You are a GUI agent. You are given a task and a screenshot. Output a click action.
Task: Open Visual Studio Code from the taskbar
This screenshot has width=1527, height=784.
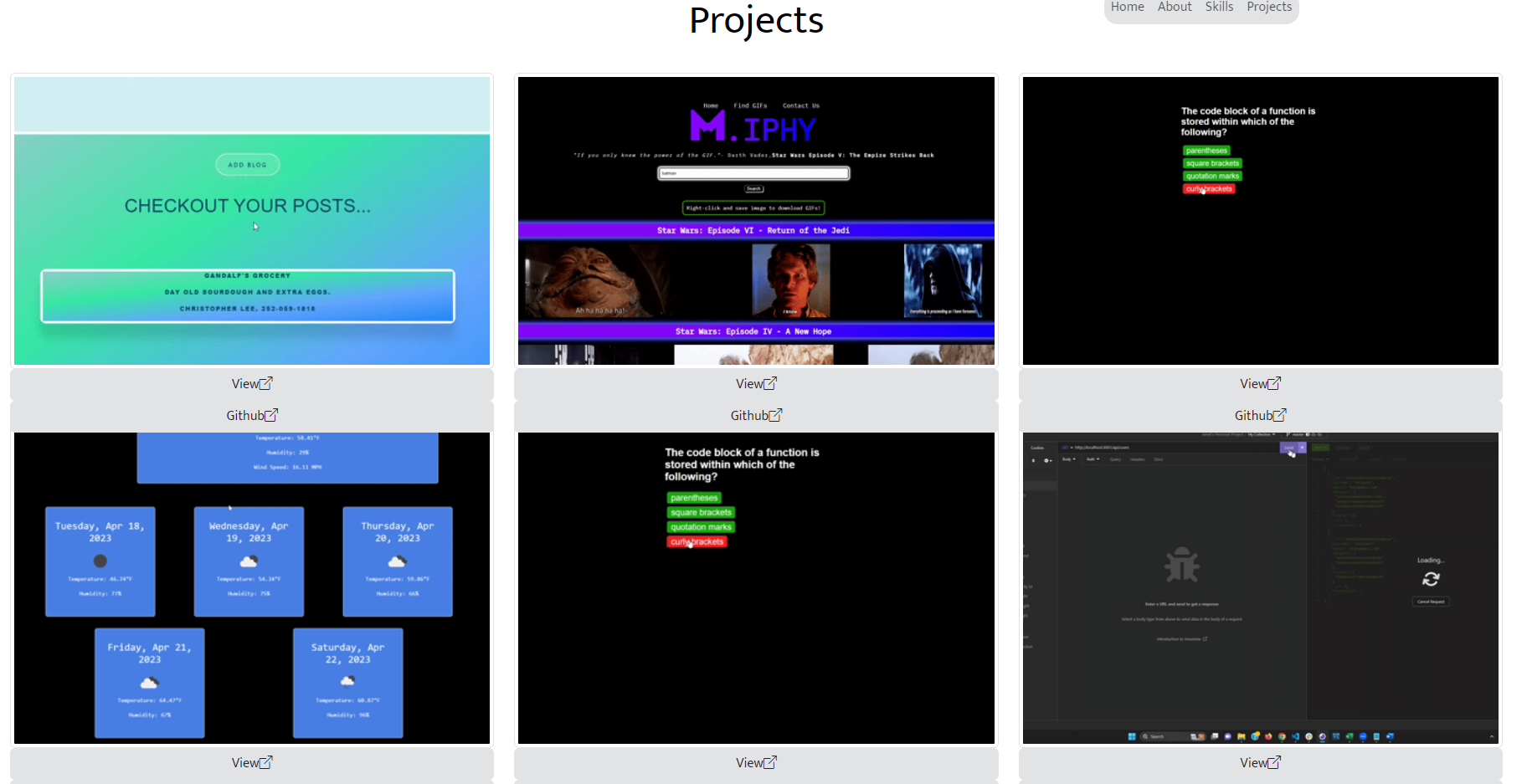point(1295,736)
